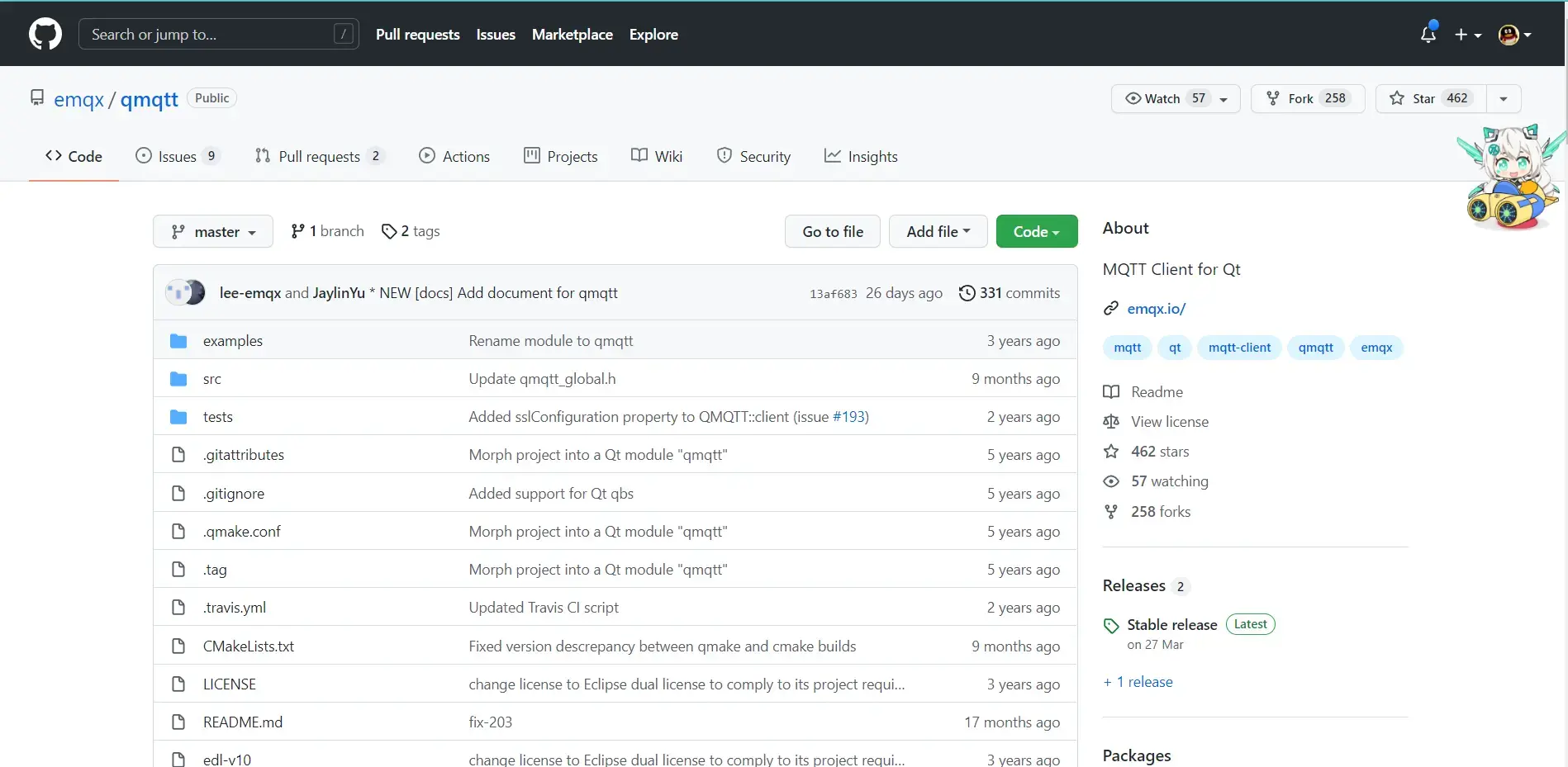Focus the Search or jump to field
This screenshot has width=1568, height=767.
pyautogui.click(x=219, y=34)
